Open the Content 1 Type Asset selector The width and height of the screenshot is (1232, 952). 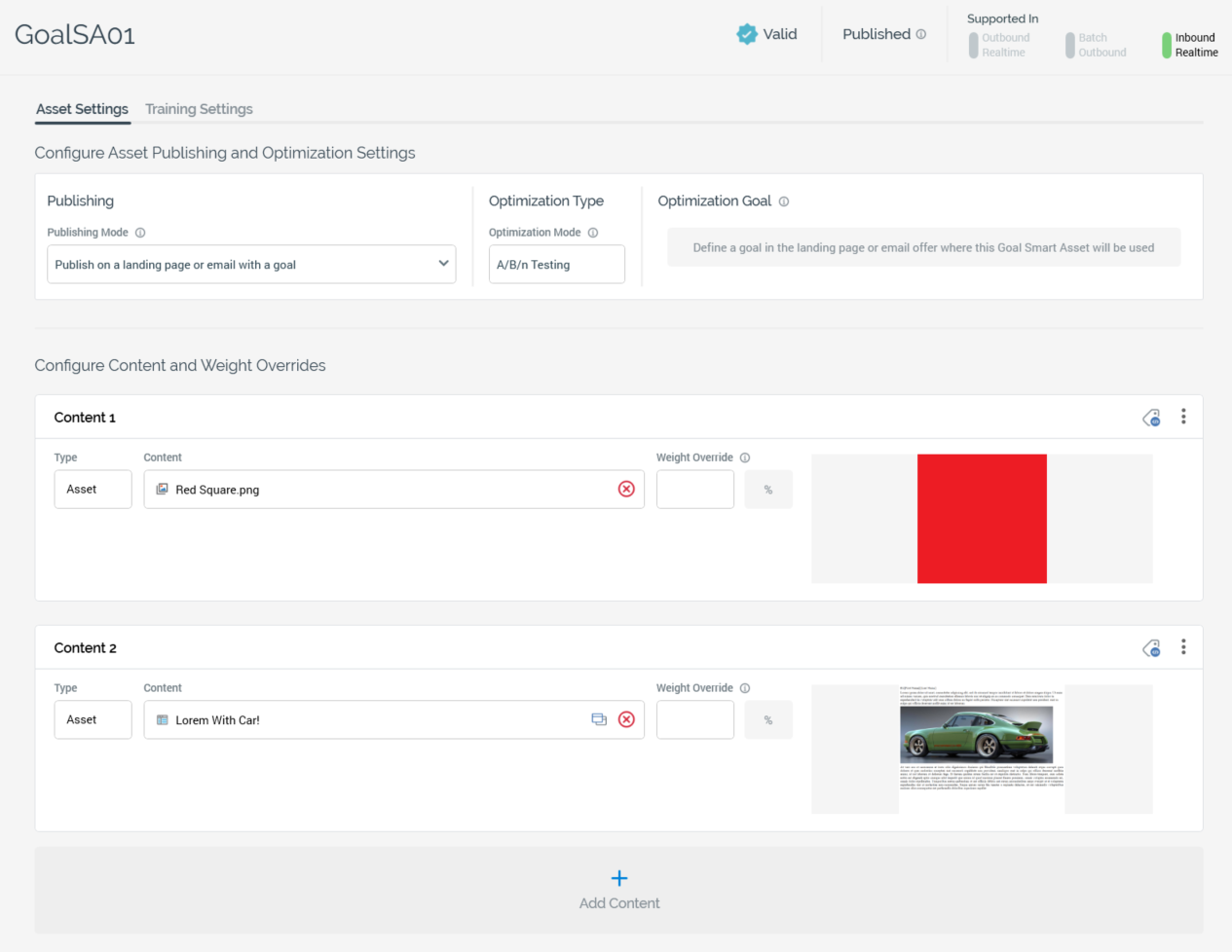pos(93,490)
